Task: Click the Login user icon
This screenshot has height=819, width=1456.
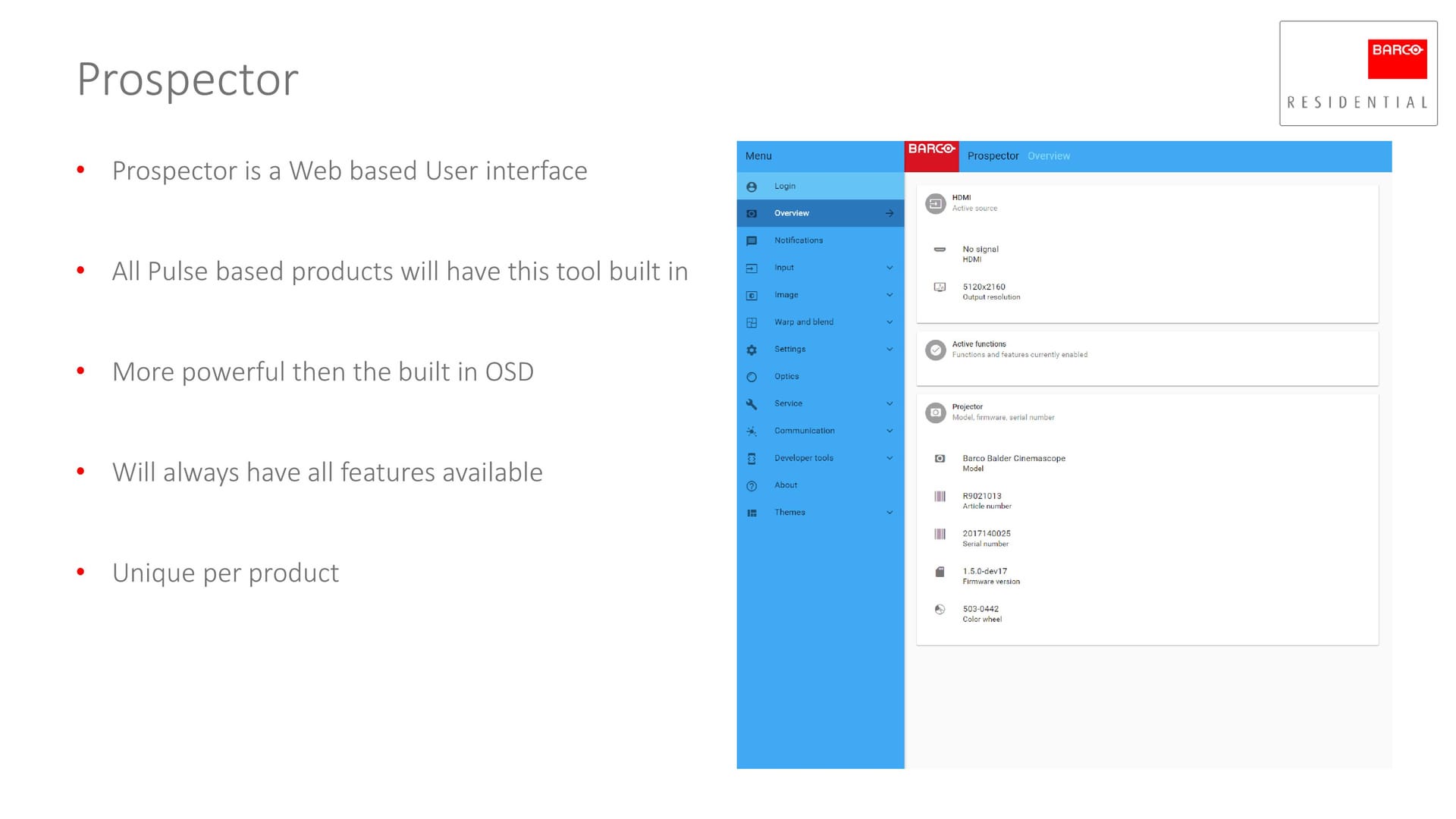Action: 752,187
